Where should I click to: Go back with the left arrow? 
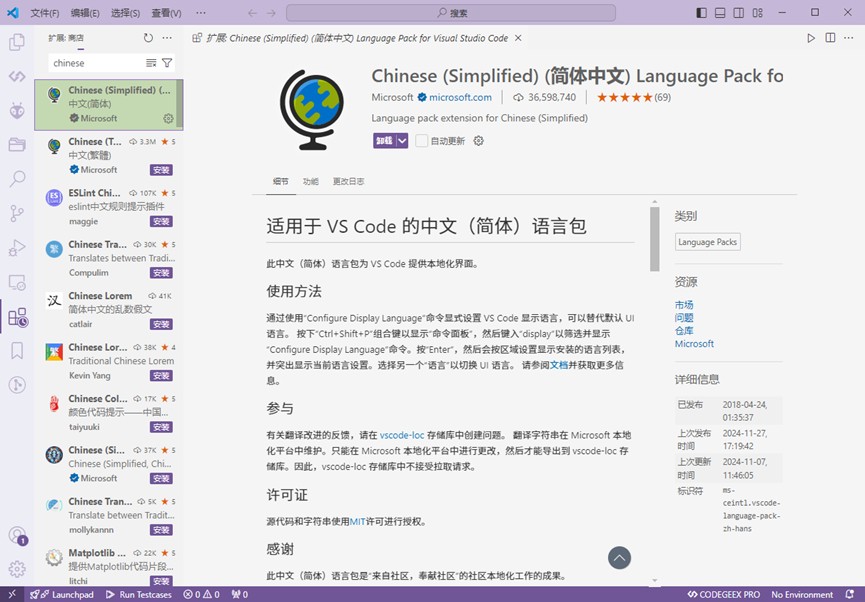(x=252, y=13)
